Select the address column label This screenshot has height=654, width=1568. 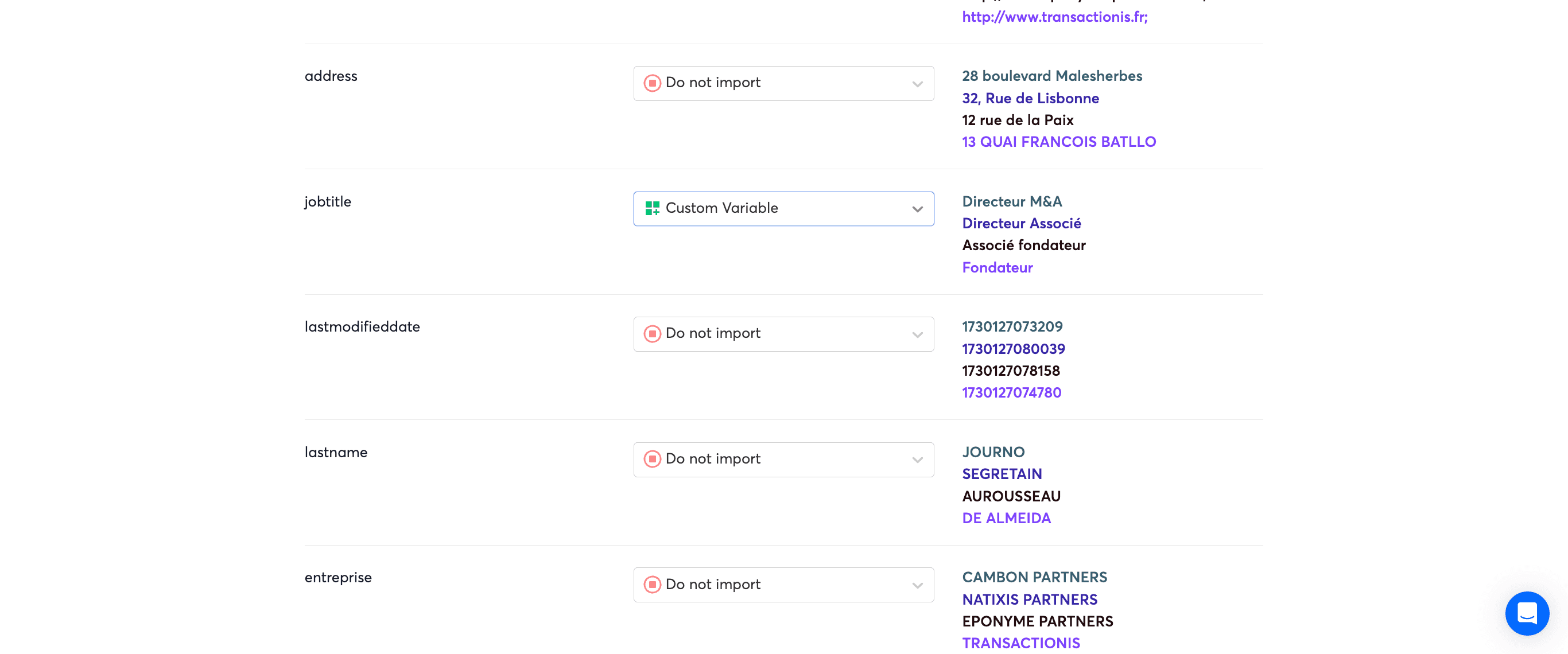pyautogui.click(x=331, y=76)
